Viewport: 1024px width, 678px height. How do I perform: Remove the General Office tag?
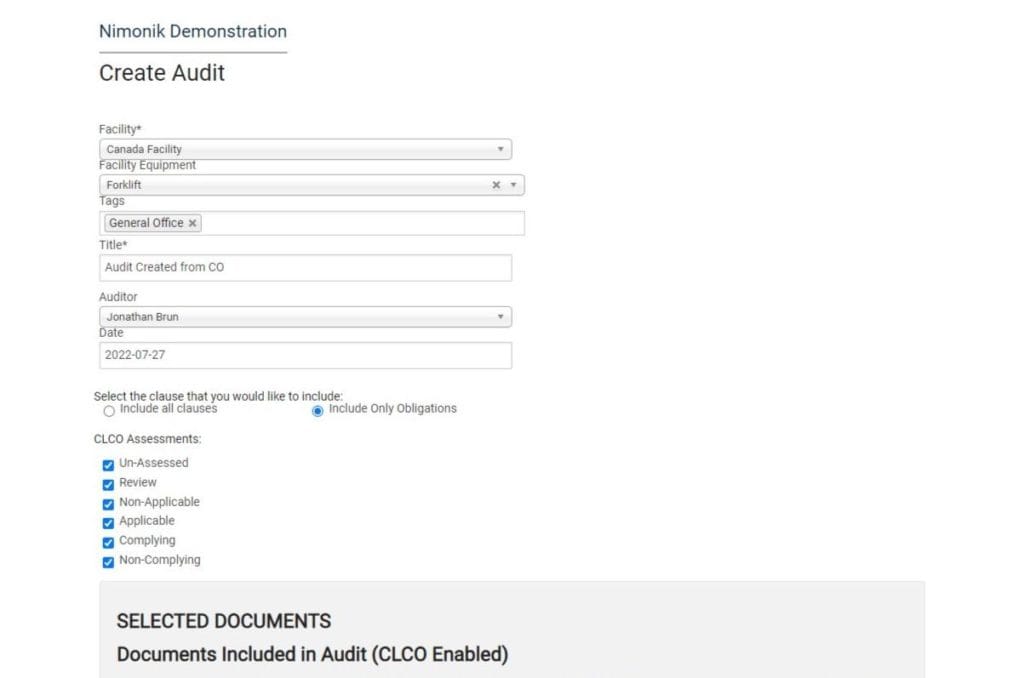192,223
